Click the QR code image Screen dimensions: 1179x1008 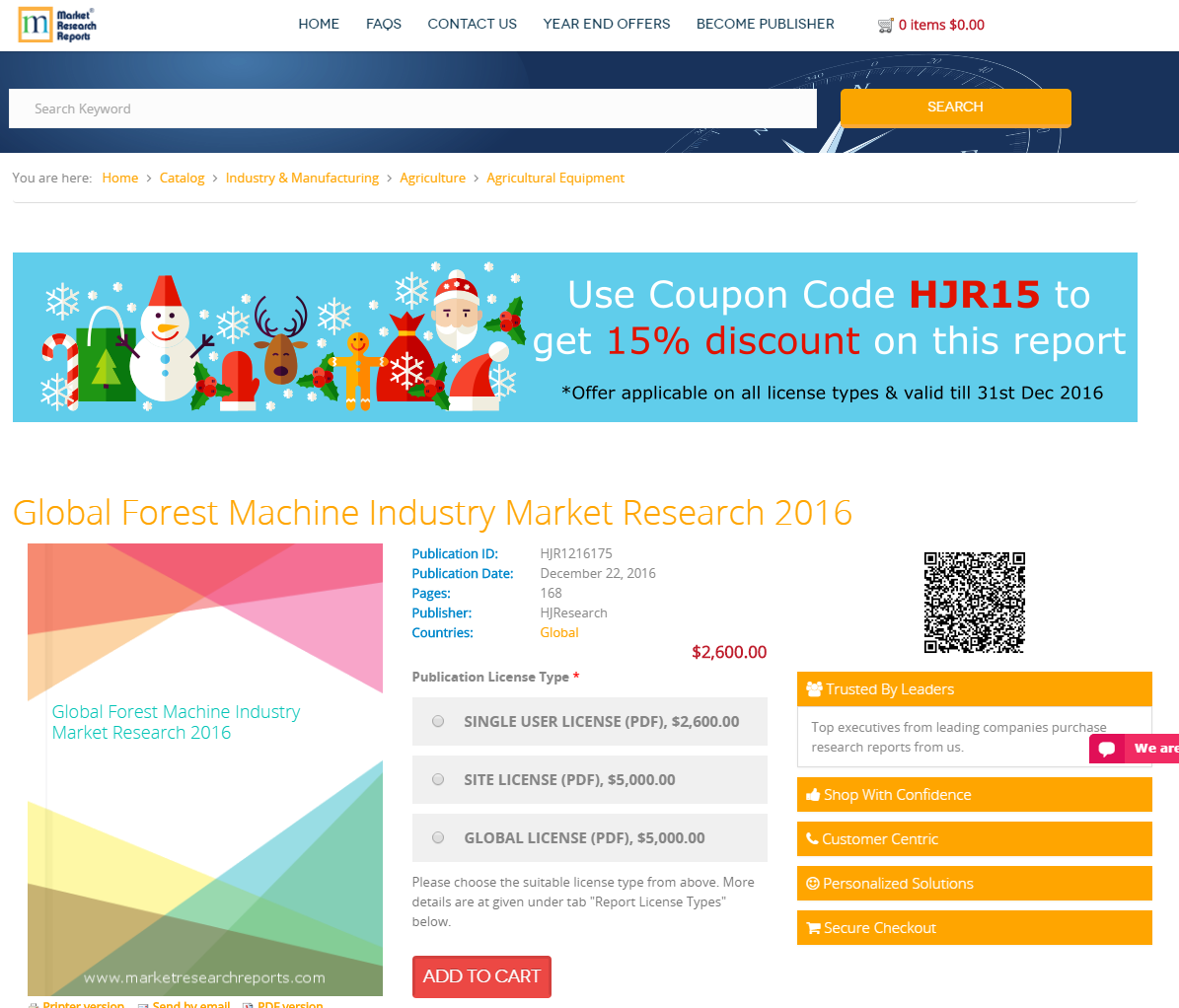974,602
